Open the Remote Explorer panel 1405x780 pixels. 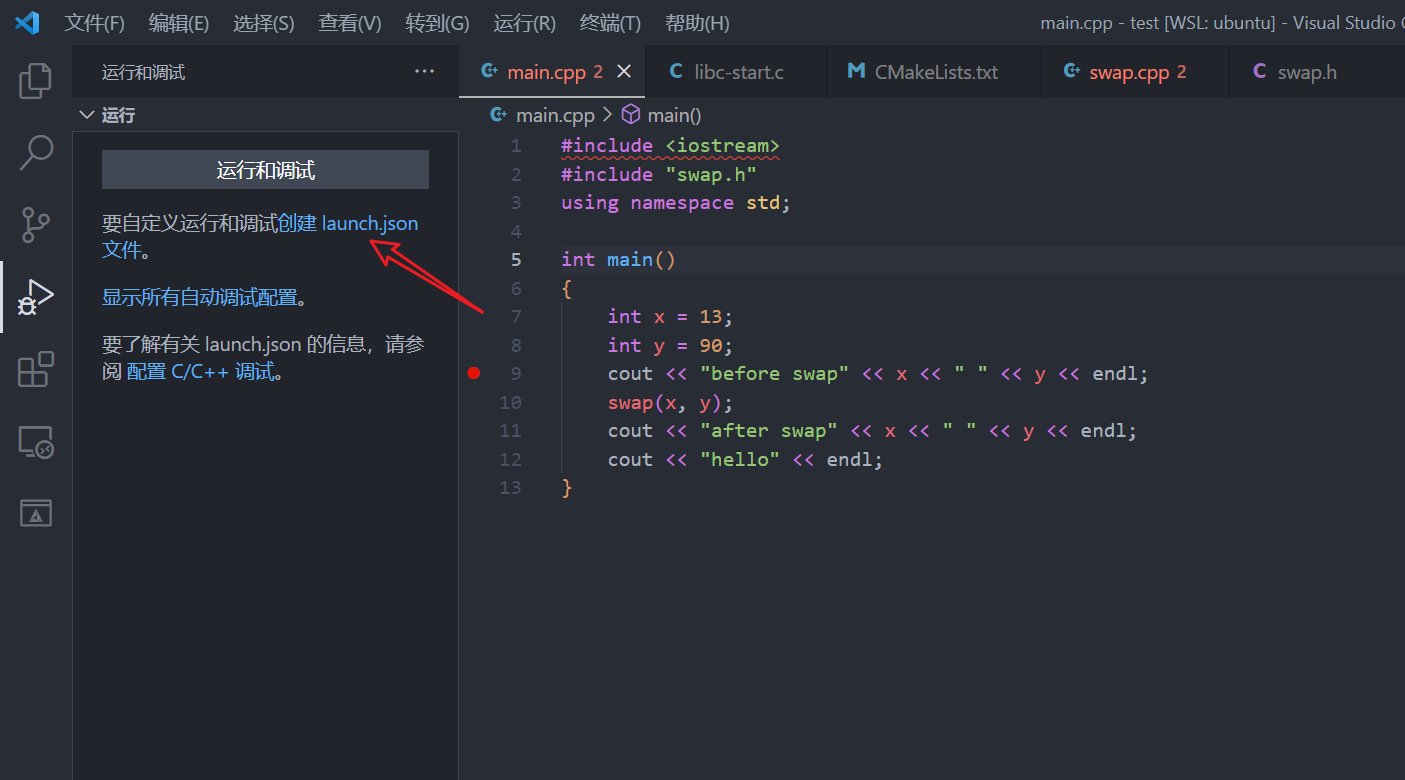35,441
